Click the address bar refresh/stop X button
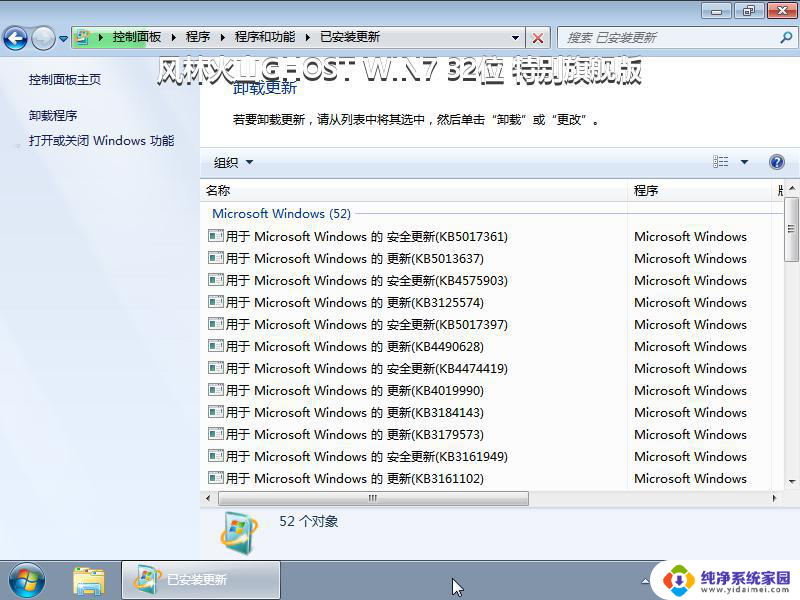 tap(538, 37)
